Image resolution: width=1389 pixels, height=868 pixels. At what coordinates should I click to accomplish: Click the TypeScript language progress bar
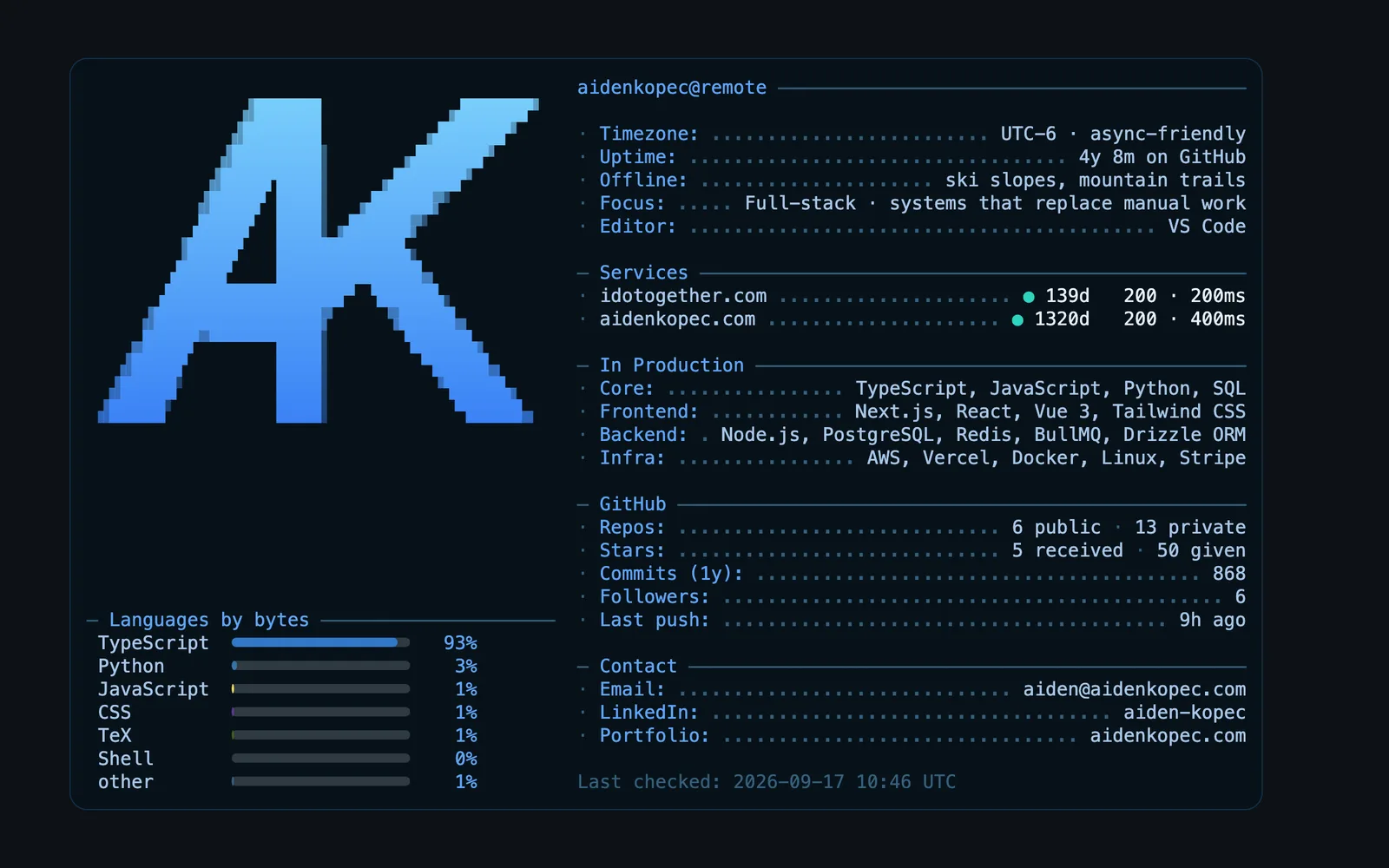click(320, 643)
